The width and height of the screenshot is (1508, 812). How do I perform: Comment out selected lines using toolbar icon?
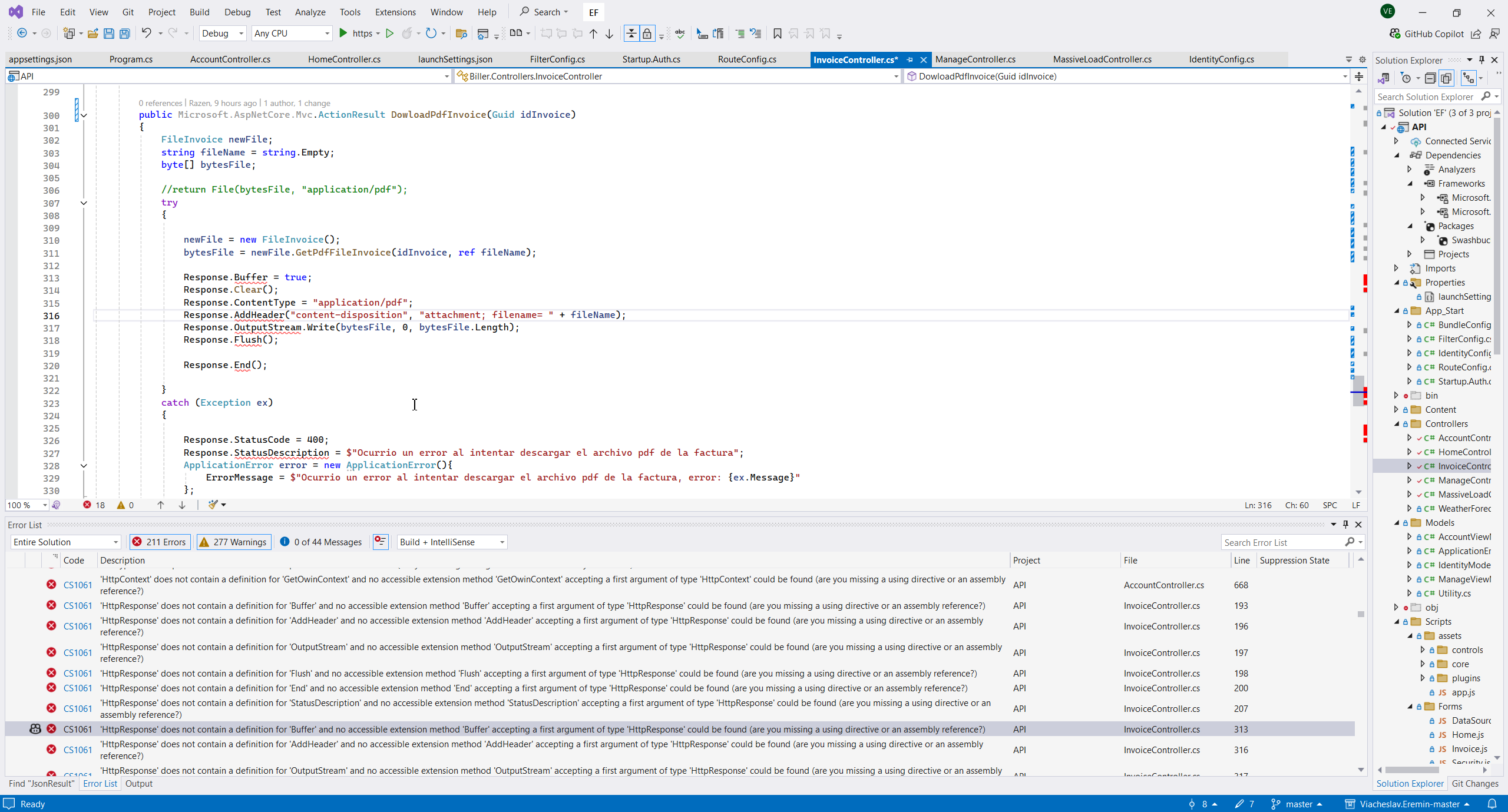tap(740, 34)
